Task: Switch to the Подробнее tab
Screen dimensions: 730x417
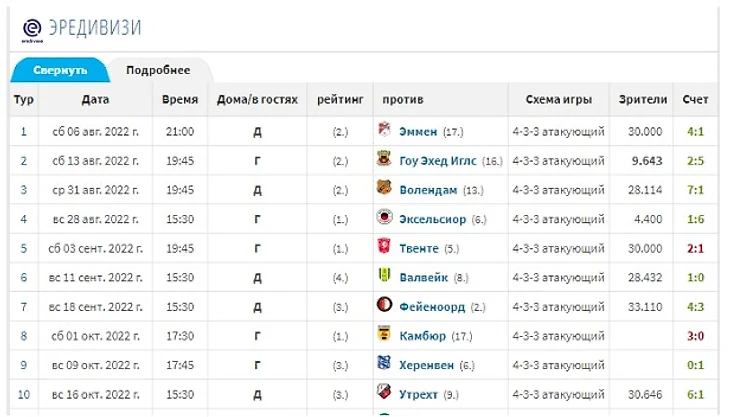Action: tap(158, 71)
